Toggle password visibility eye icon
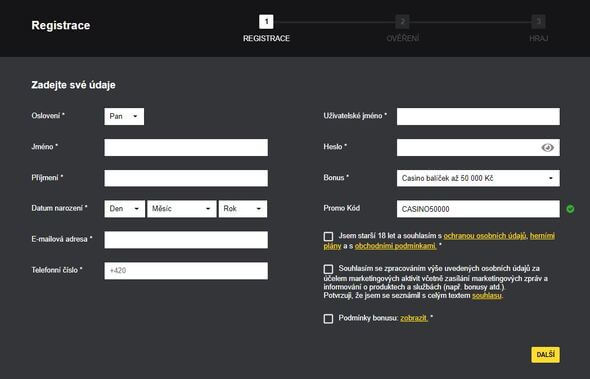Image resolution: width=590 pixels, height=379 pixels. [x=547, y=148]
